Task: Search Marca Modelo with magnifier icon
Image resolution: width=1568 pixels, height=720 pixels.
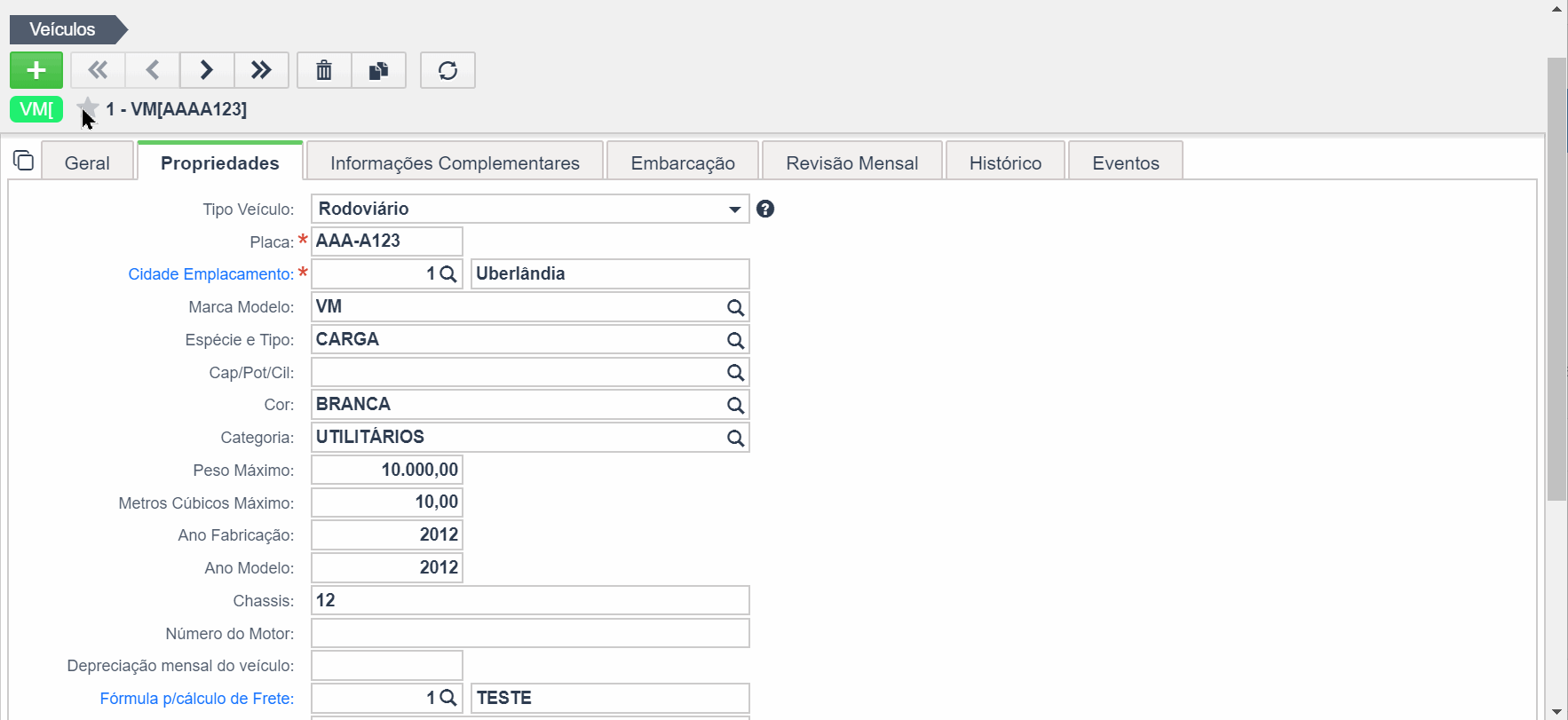Action: pos(735,307)
